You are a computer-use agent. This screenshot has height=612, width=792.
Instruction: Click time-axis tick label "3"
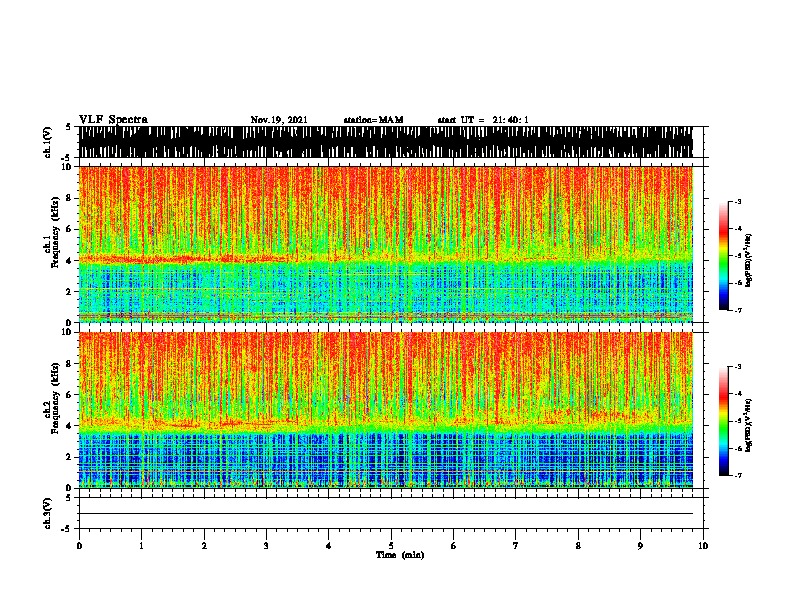(266, 546)
